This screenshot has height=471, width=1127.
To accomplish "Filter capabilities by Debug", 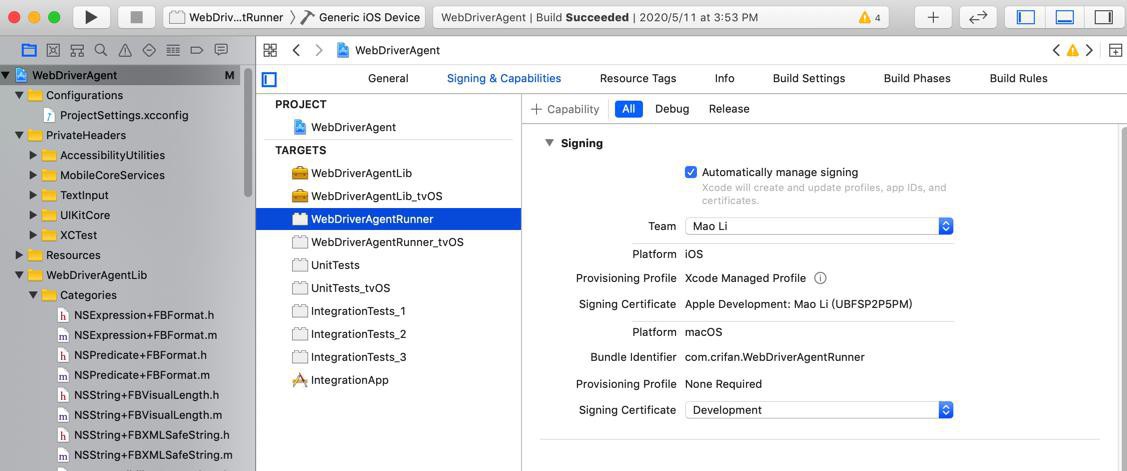I will pos(672,109).
